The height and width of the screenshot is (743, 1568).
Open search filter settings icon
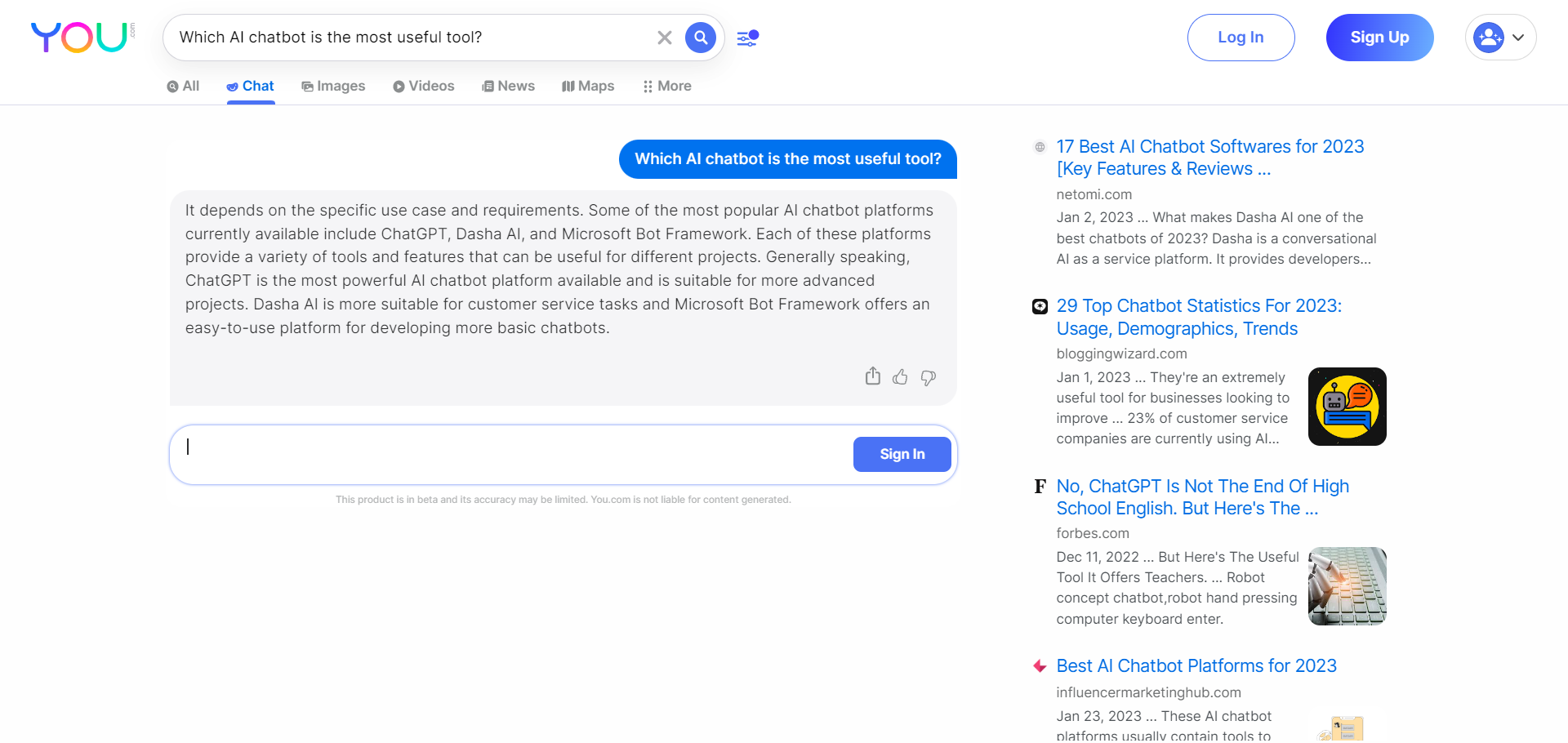pyautogui.click(x=748, y=38)
